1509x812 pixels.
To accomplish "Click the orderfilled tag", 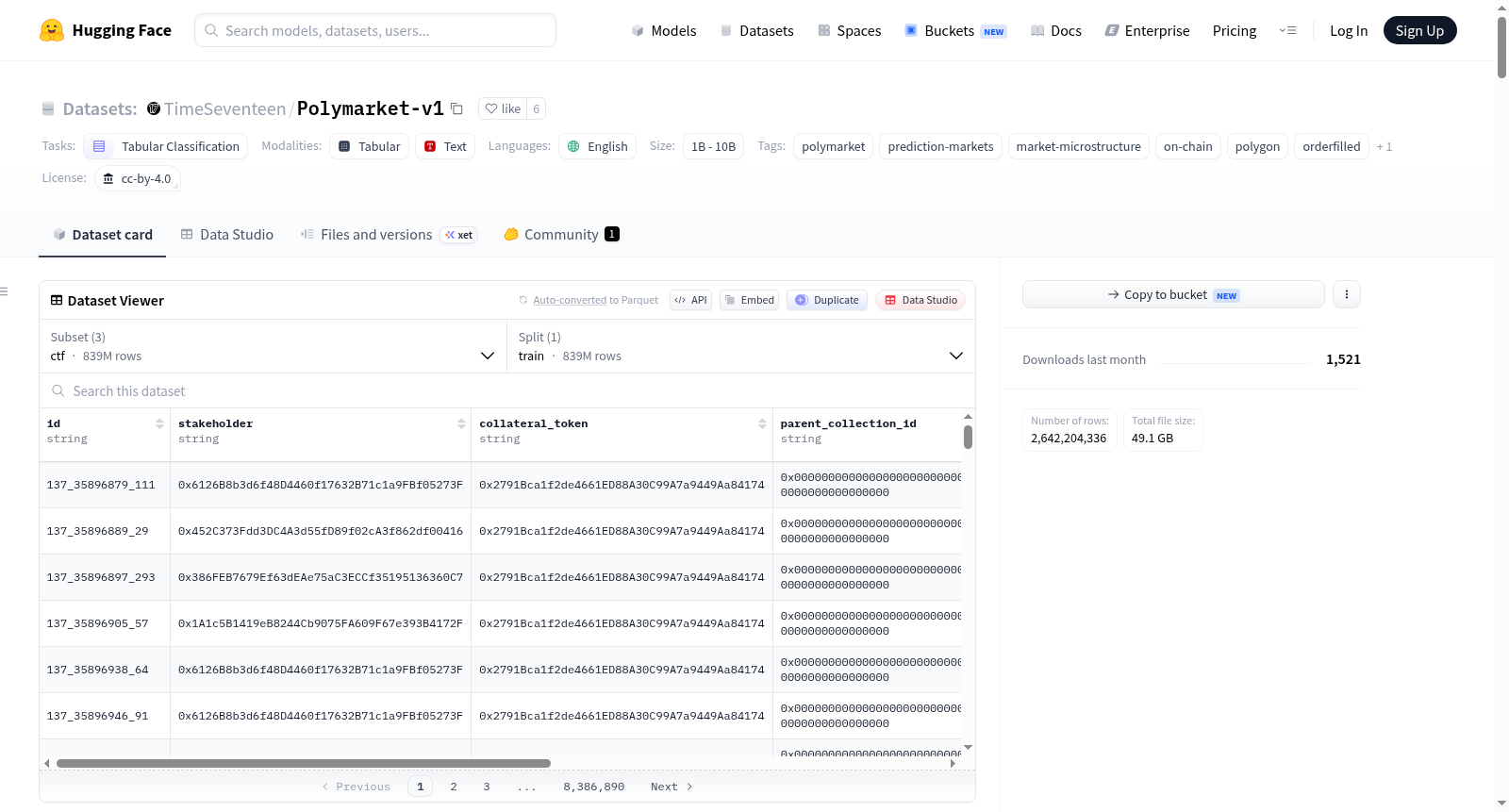I will [1331, 146].
